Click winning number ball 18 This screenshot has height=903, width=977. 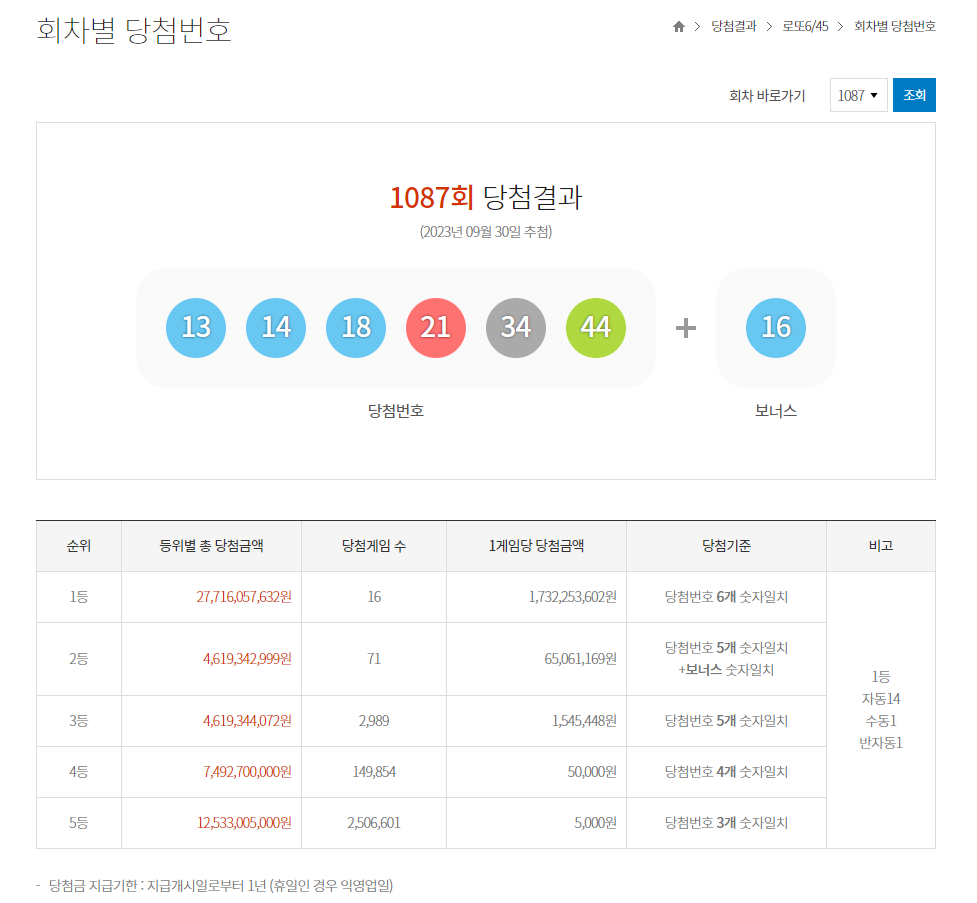356,328
